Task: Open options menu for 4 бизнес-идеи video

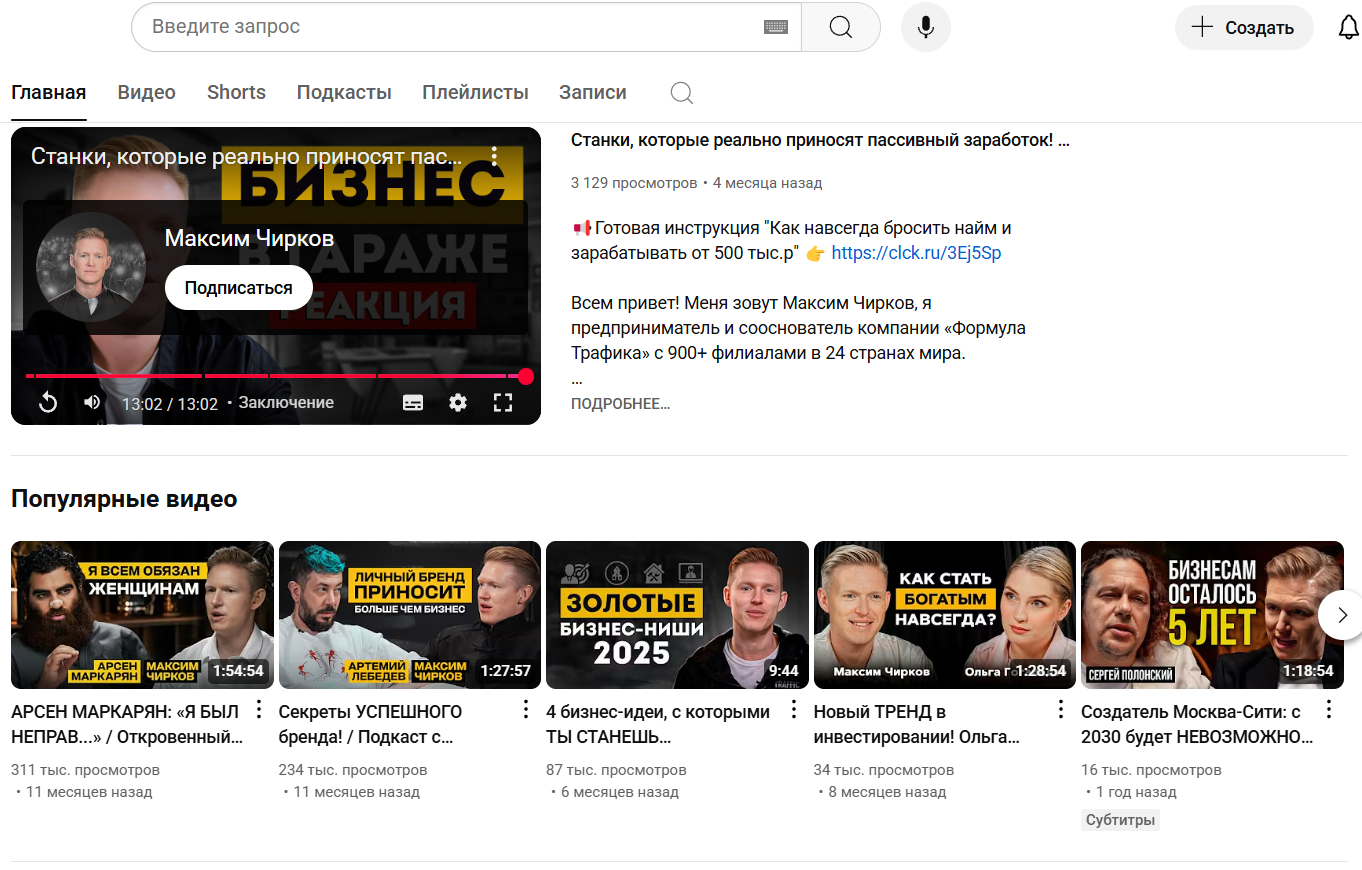Action: coord(794,710)
